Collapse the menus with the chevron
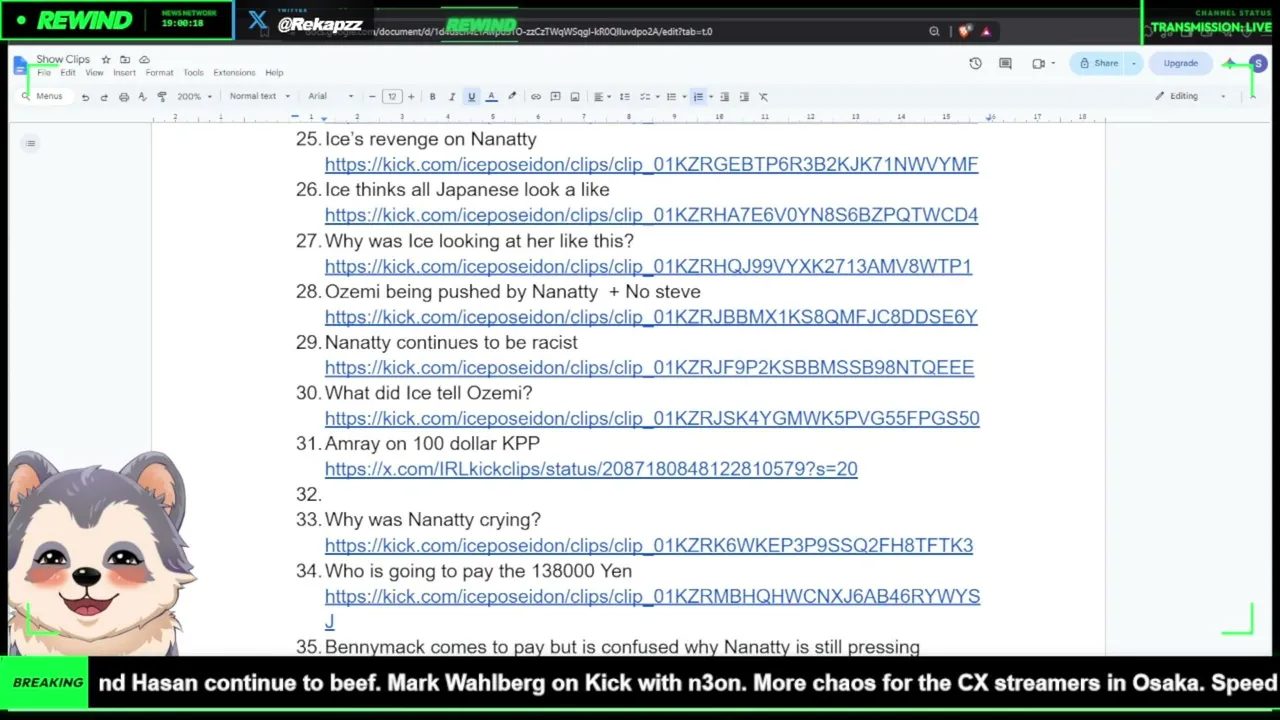The width and height of the screenshot is (1280, 720). pos(1252,96)
